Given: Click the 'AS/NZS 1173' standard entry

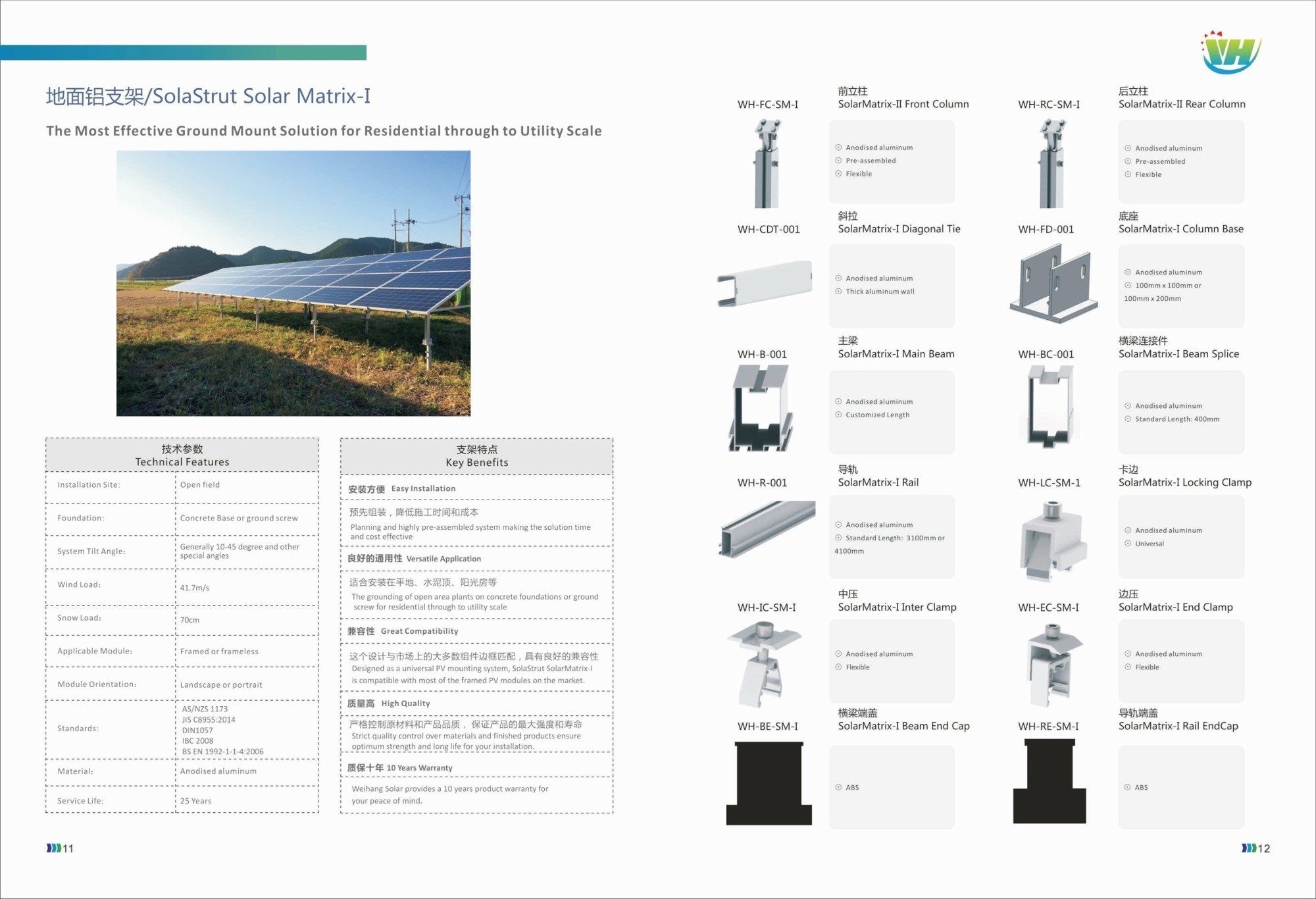Looking at the screenshot, I should click(205, 709).
